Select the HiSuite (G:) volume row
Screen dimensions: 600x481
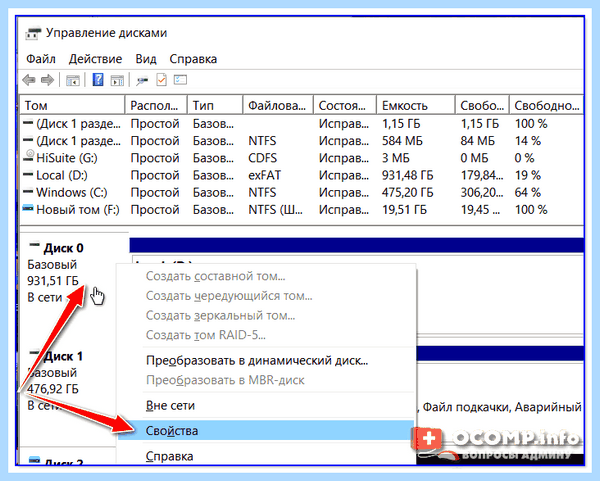click(300, 158)
